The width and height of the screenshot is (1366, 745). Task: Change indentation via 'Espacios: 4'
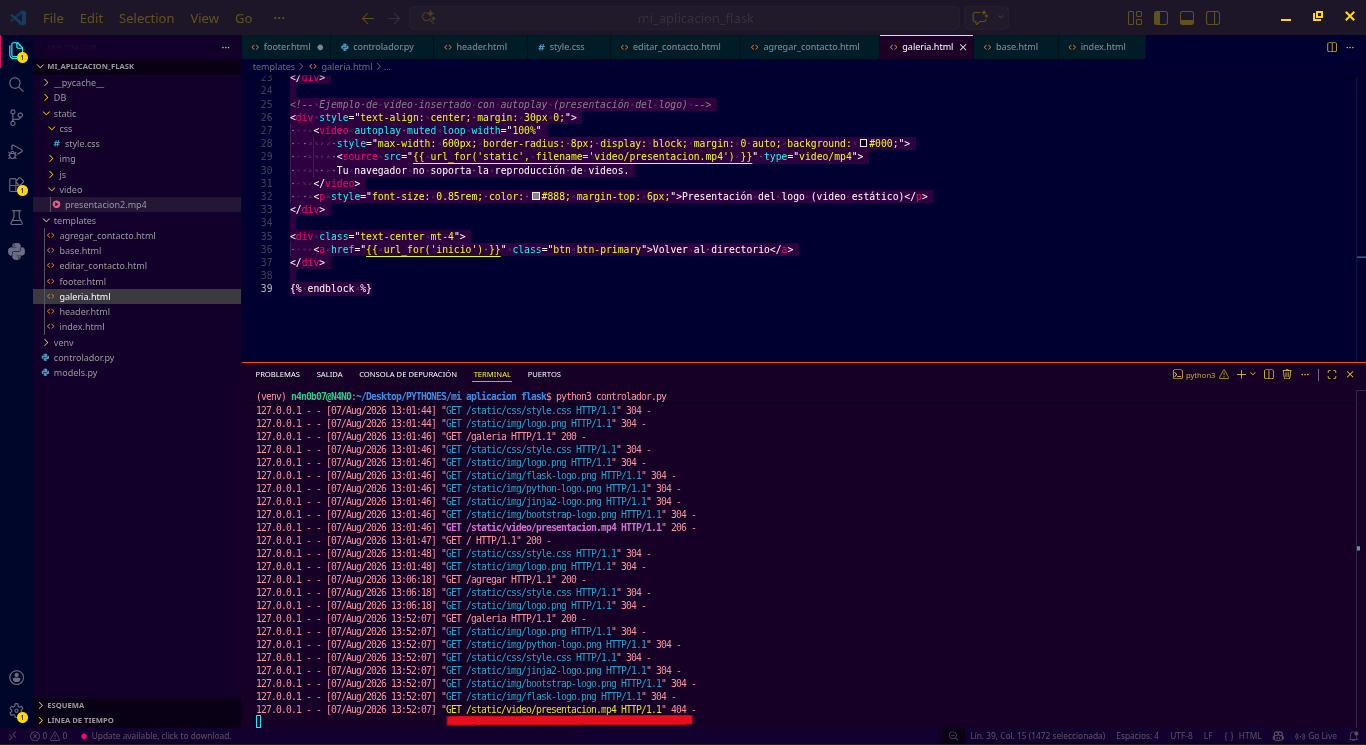click(1138, 736)
